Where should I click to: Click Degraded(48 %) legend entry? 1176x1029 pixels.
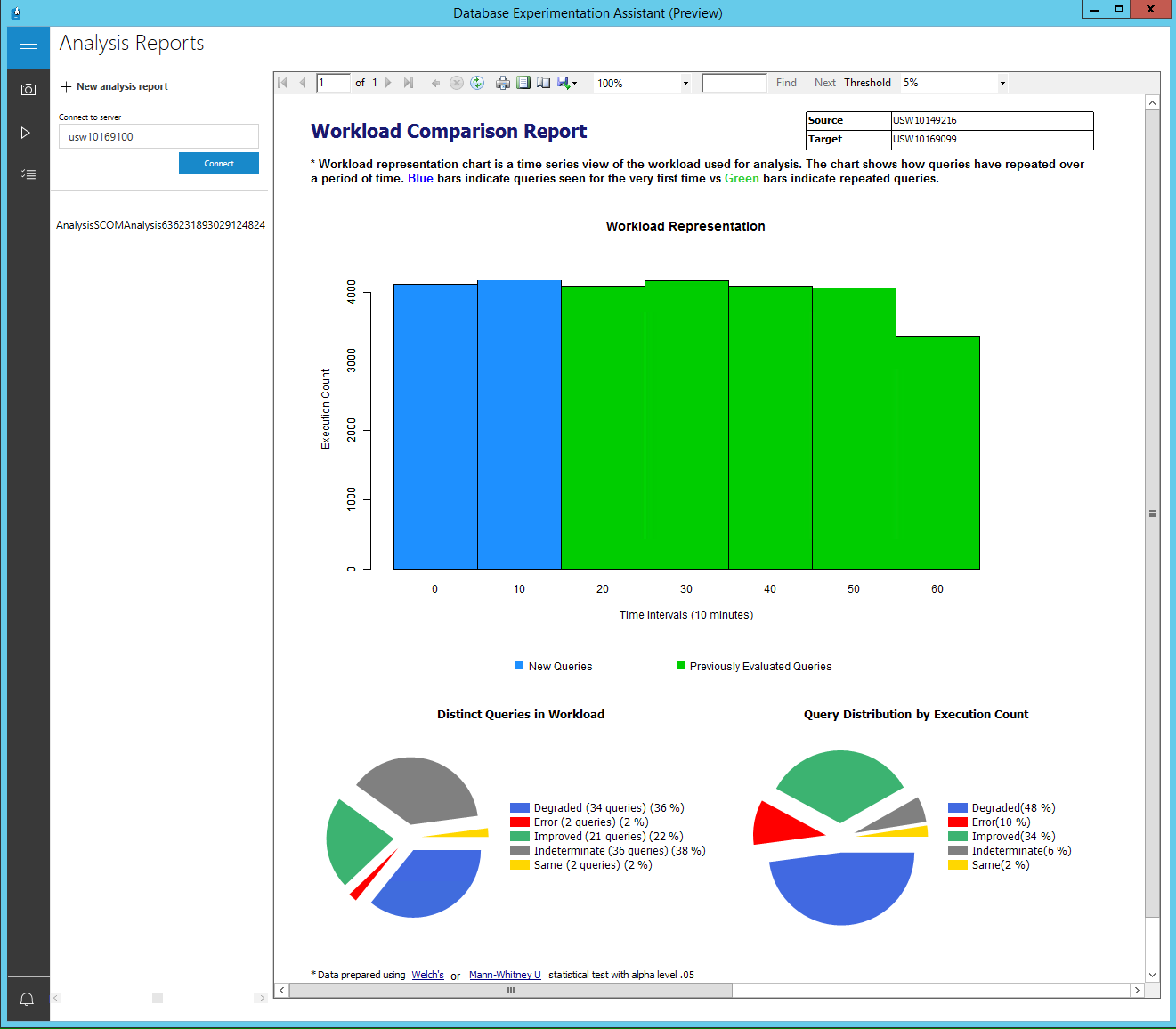click(1002, 808)
